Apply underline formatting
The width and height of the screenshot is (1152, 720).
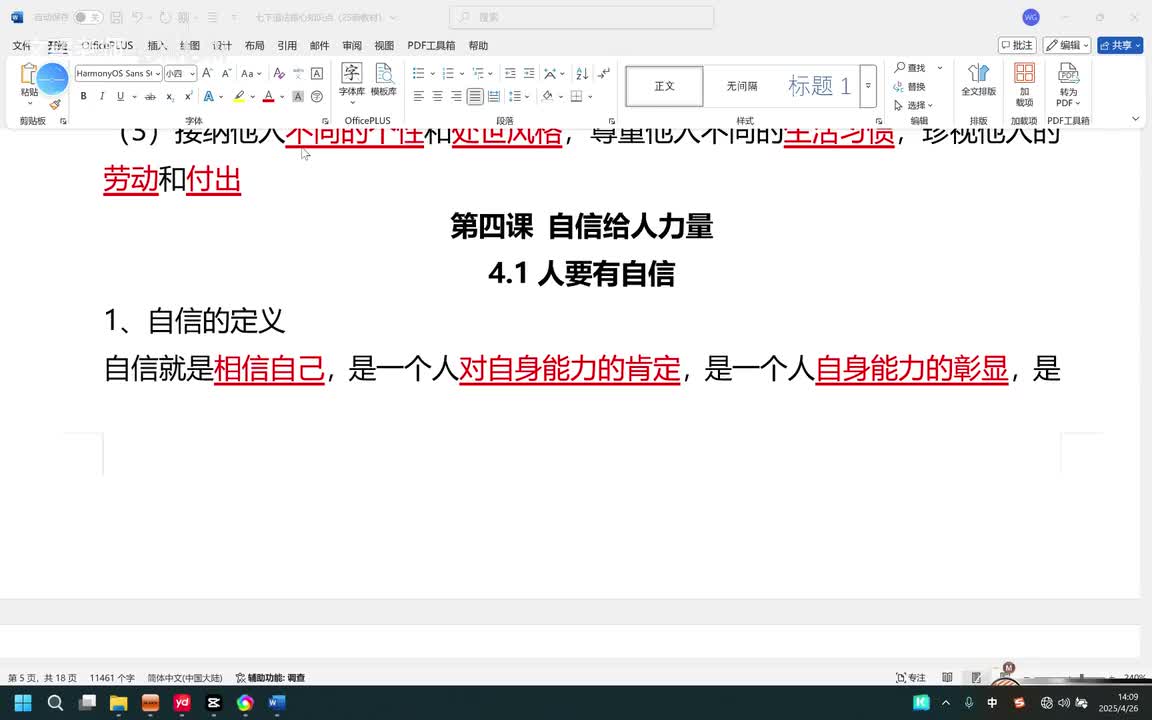120,96
